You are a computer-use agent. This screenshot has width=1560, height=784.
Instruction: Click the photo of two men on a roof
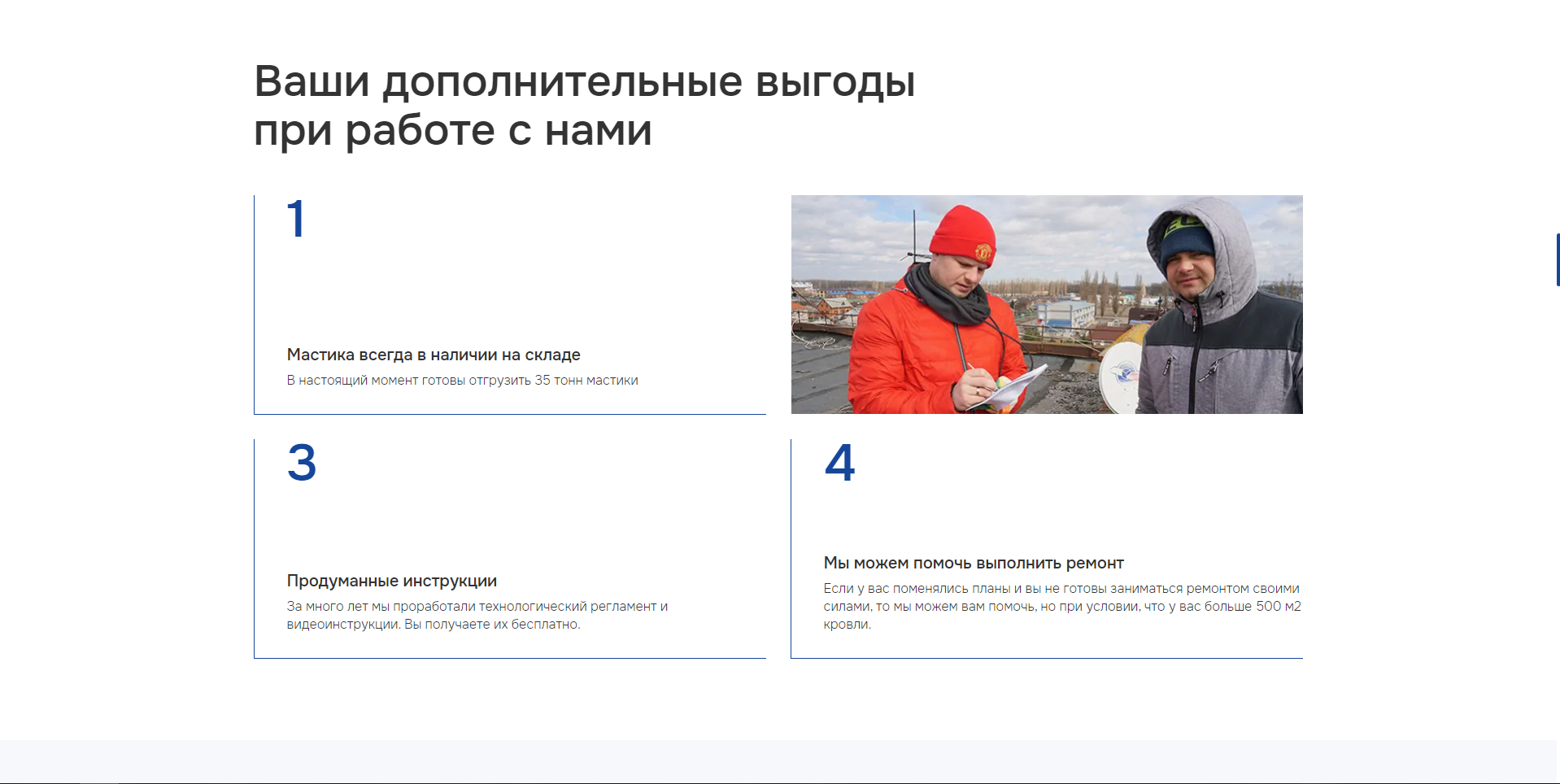(x=1047, y=304)
